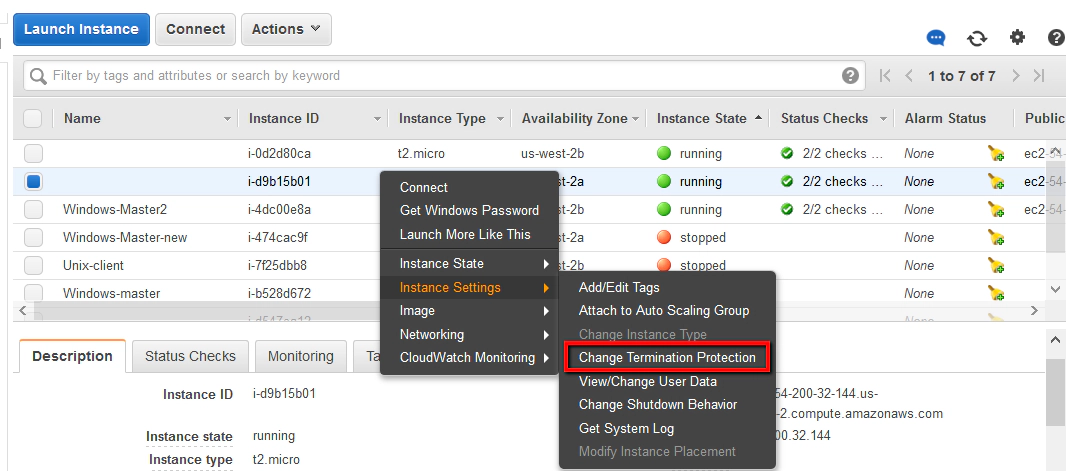The width and height of the screenshot is (1066, 471).
Task: Open the help question mark icon
Action: pos(1056,37)
